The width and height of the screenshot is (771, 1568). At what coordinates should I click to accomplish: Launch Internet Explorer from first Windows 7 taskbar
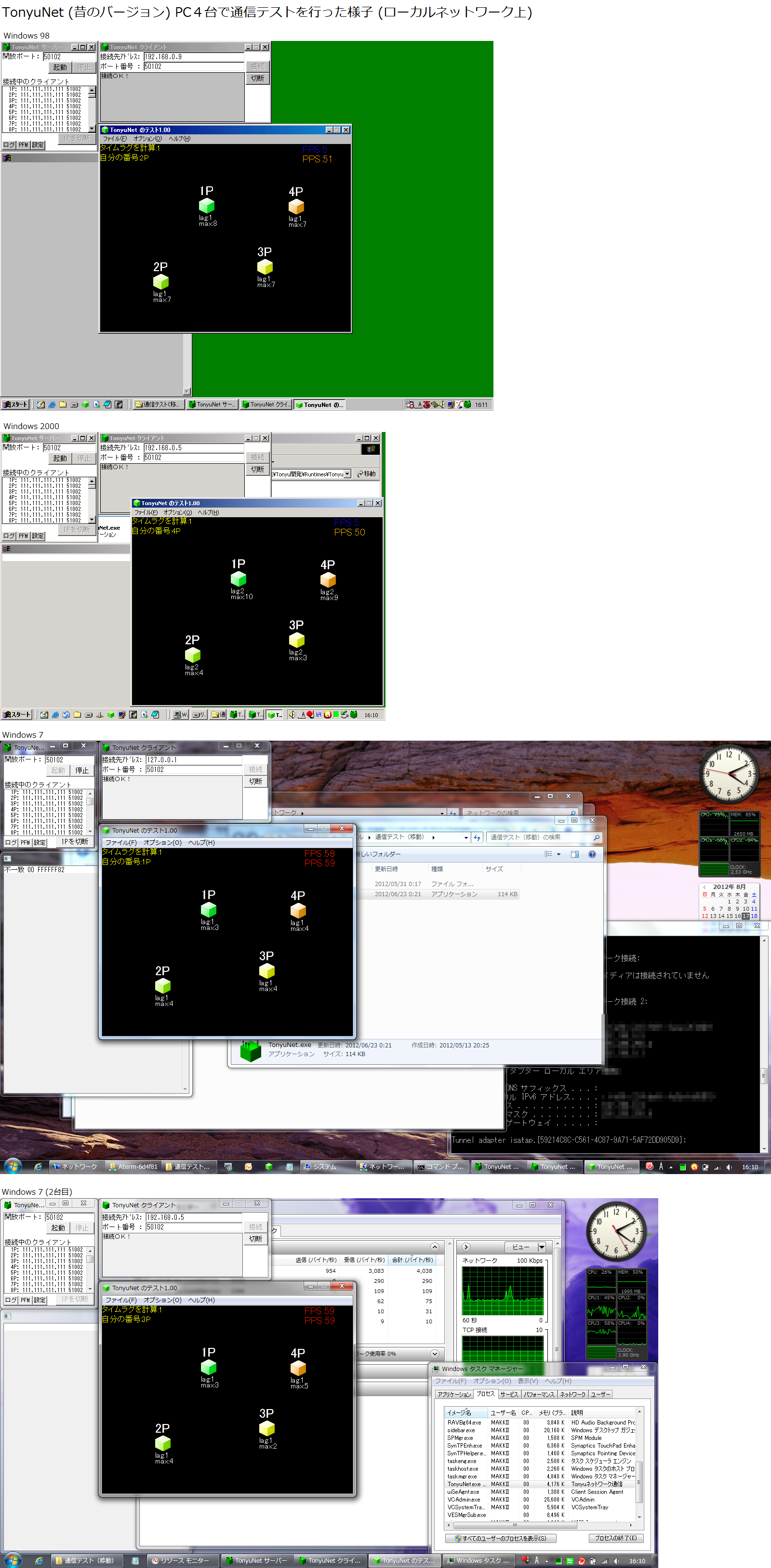(37, 1166)
